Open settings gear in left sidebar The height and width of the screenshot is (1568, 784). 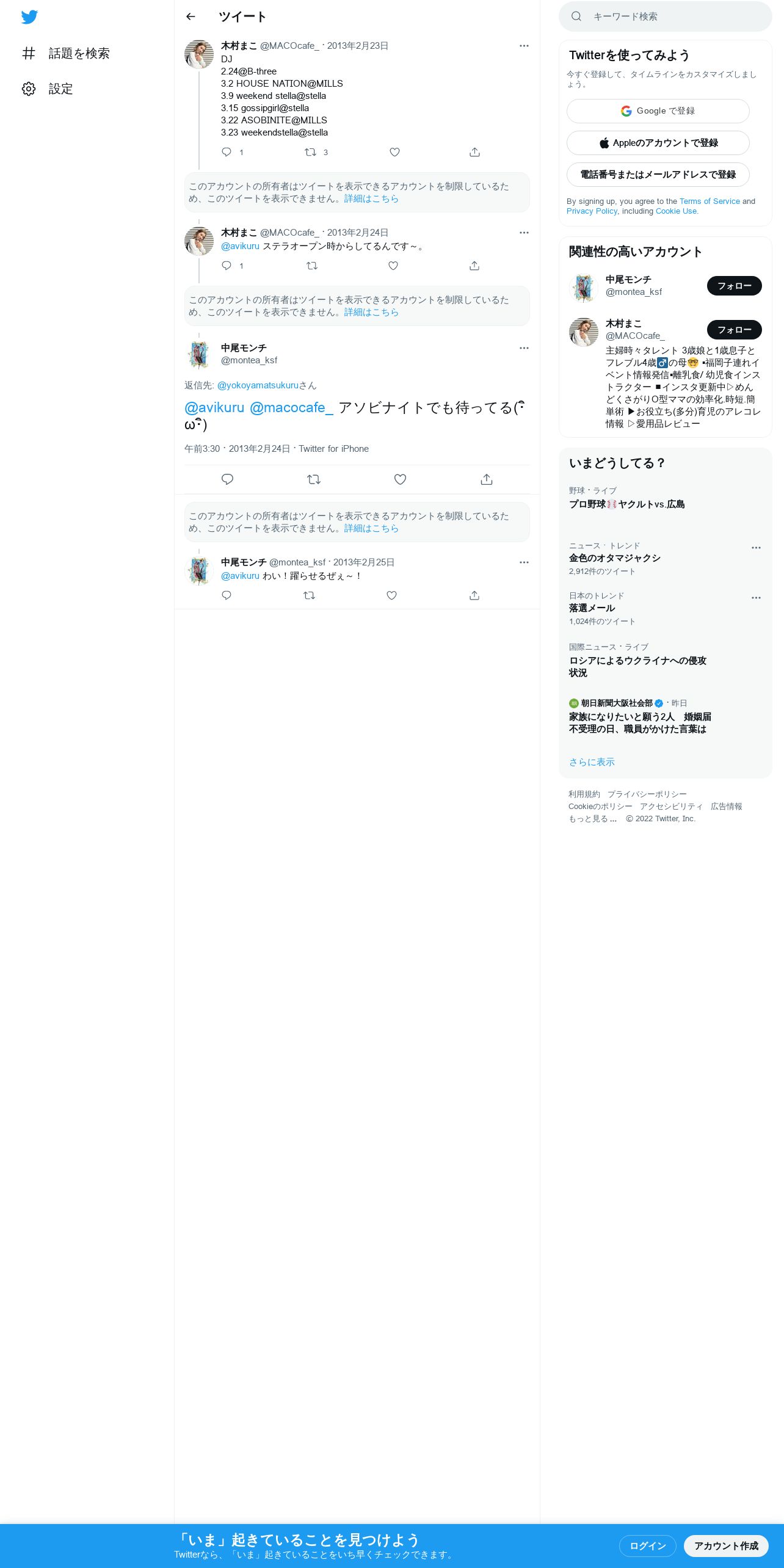pos(29,89)
